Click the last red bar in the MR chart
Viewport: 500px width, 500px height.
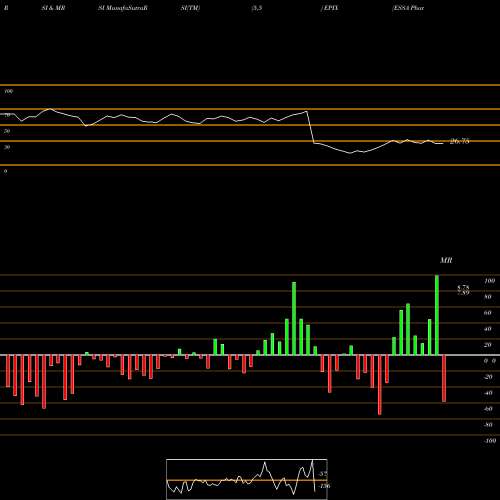coord(444,378)
